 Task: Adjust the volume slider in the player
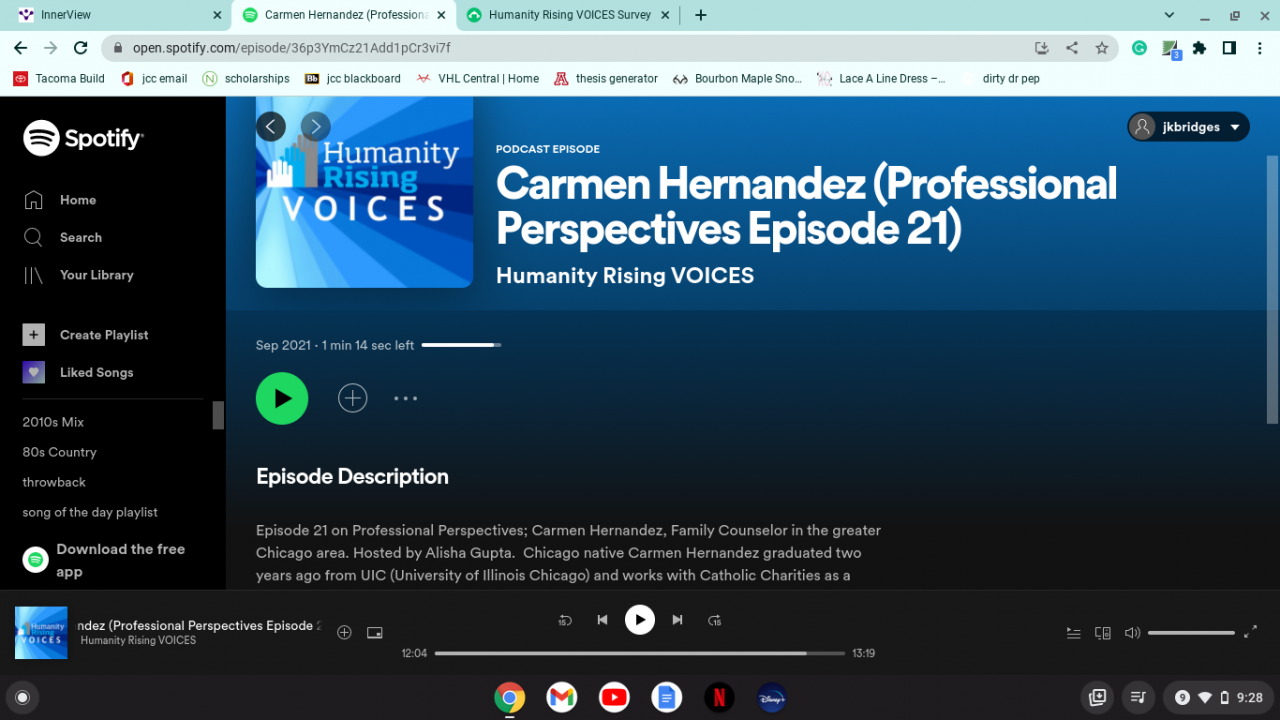tap(1191, 633)
